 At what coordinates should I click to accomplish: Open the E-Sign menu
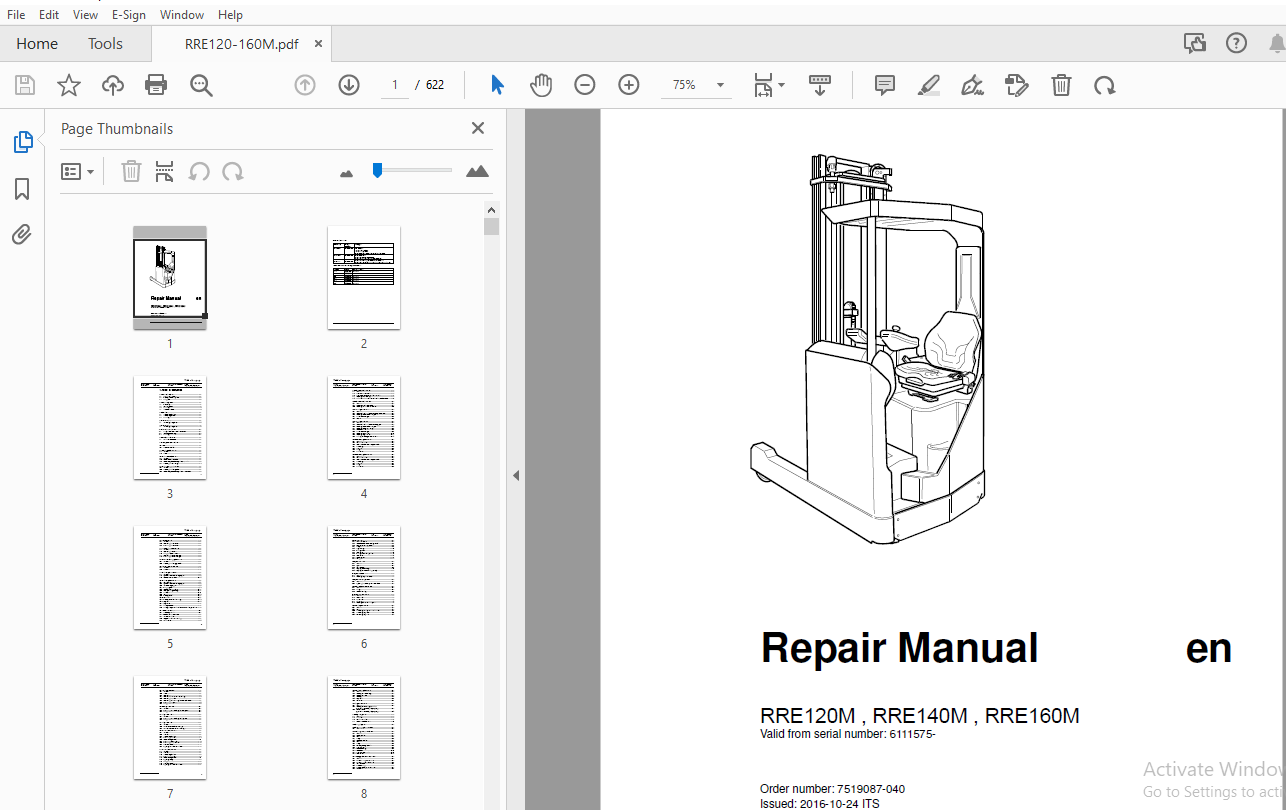pos(128,15)
